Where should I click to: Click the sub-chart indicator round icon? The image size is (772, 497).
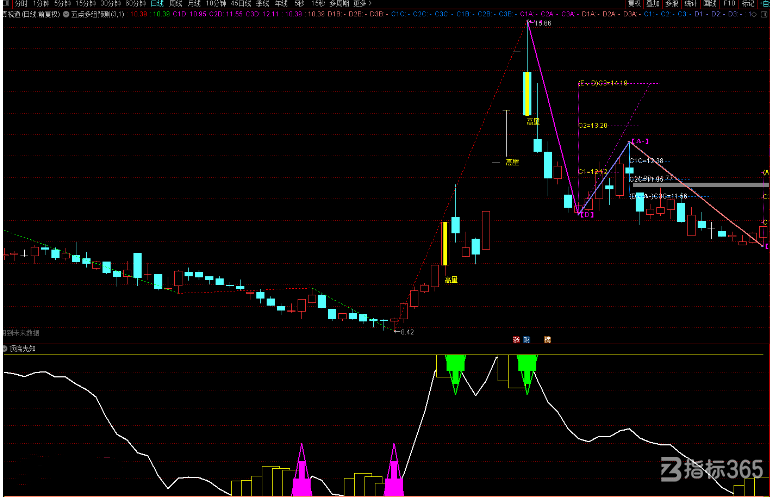[x=6, y=349]
